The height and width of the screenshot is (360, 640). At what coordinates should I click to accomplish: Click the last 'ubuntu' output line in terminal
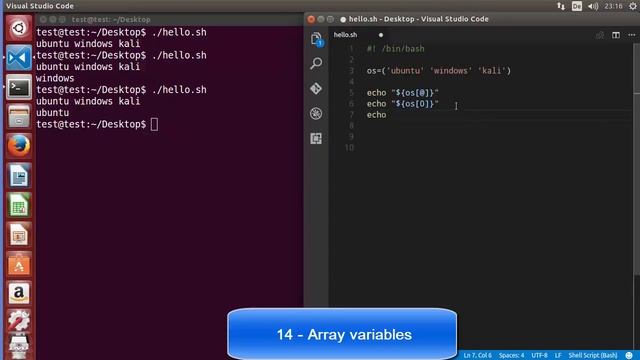53,112
